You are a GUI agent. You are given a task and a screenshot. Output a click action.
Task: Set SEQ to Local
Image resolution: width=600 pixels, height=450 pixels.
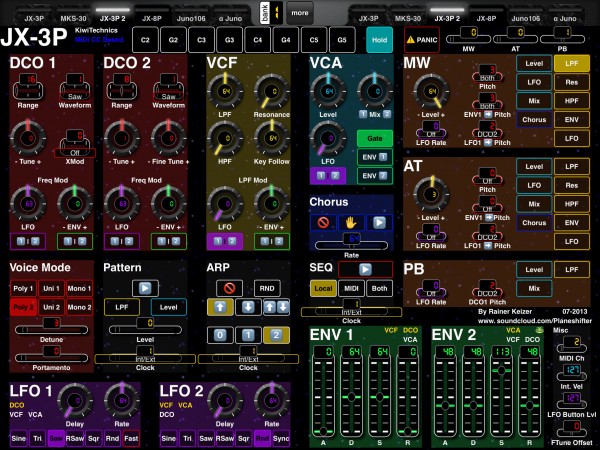pyautogui.click(x=323, y=288)
